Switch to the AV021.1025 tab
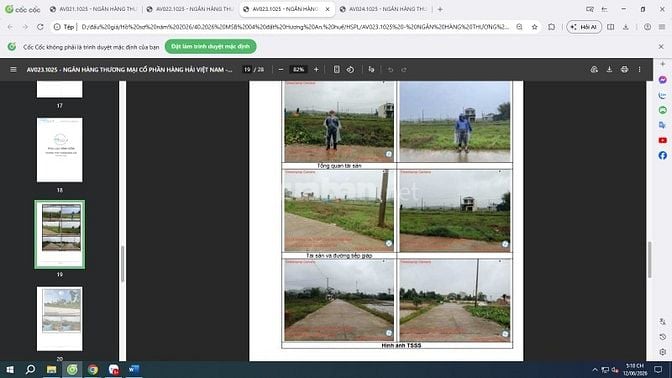 [93, 9]
